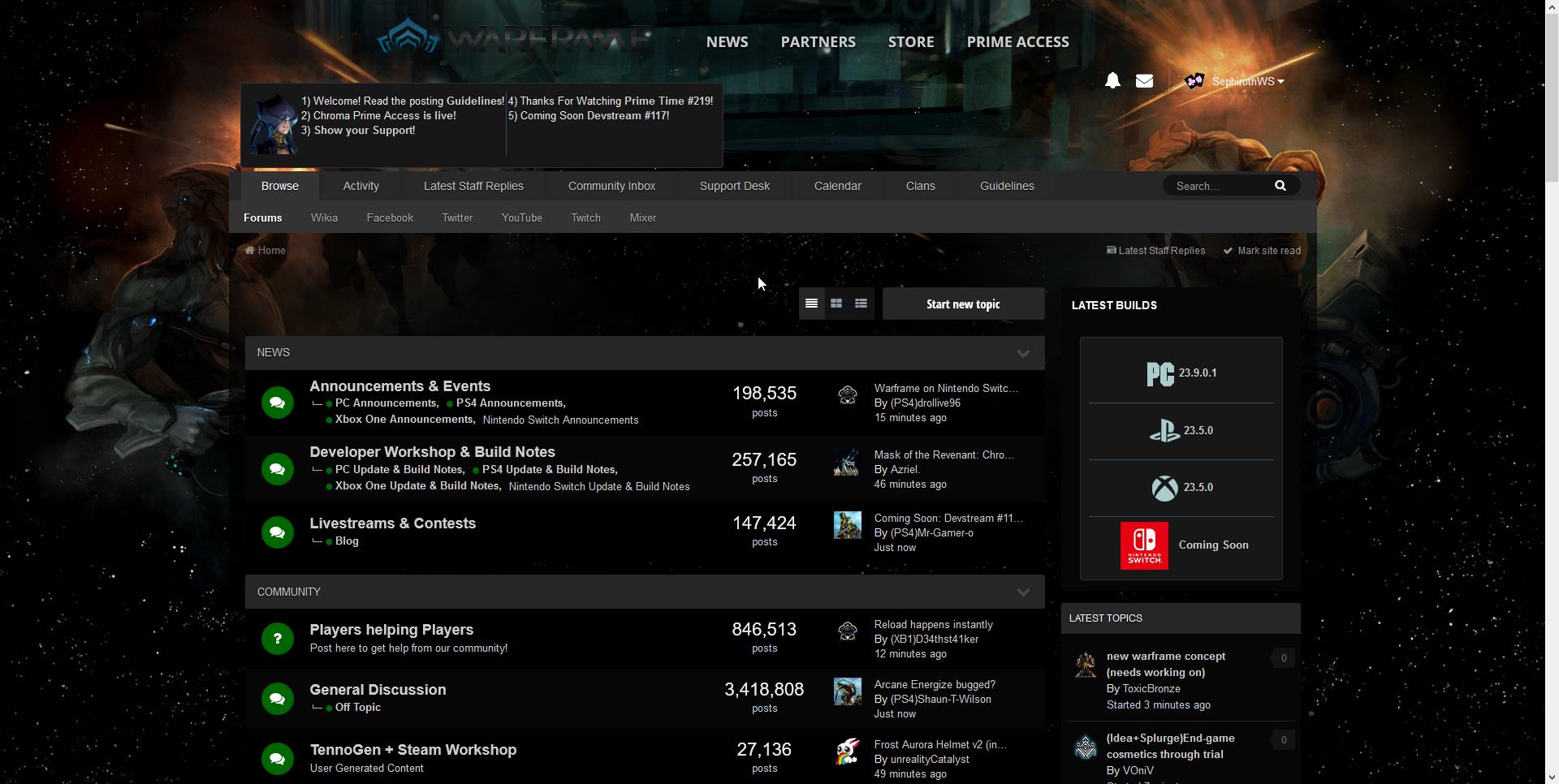Open the notifications bell icon
The image size is (1559, 784).
tap(1112, 80)
